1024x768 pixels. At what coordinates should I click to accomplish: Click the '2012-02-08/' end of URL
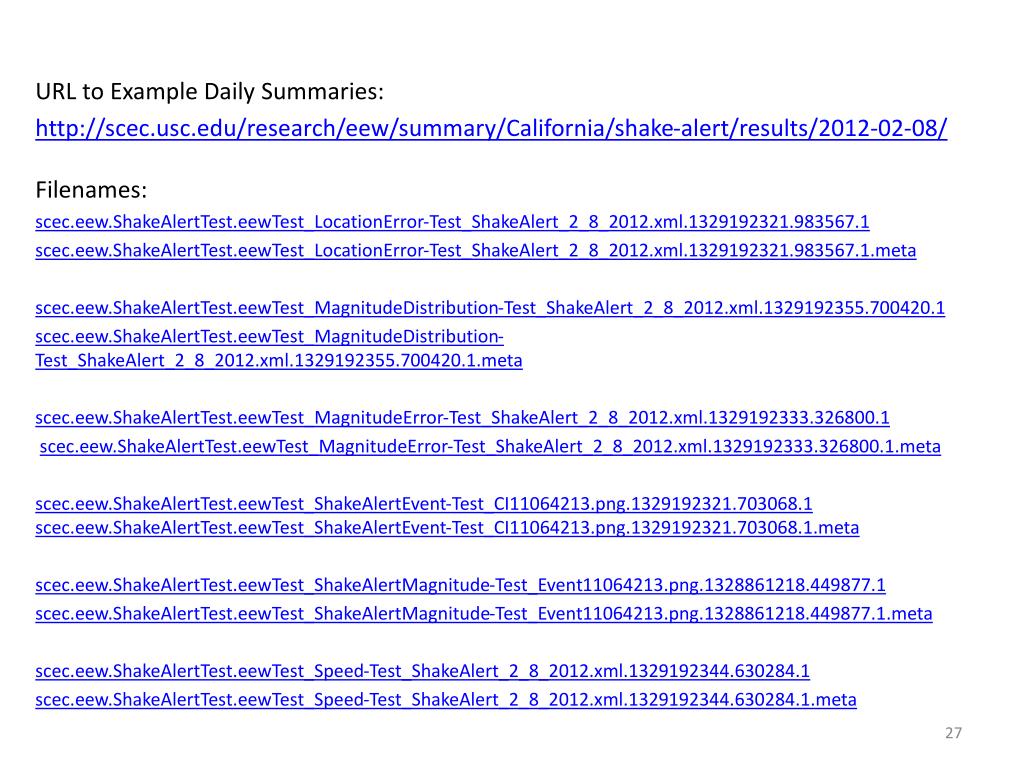[882, 129]
